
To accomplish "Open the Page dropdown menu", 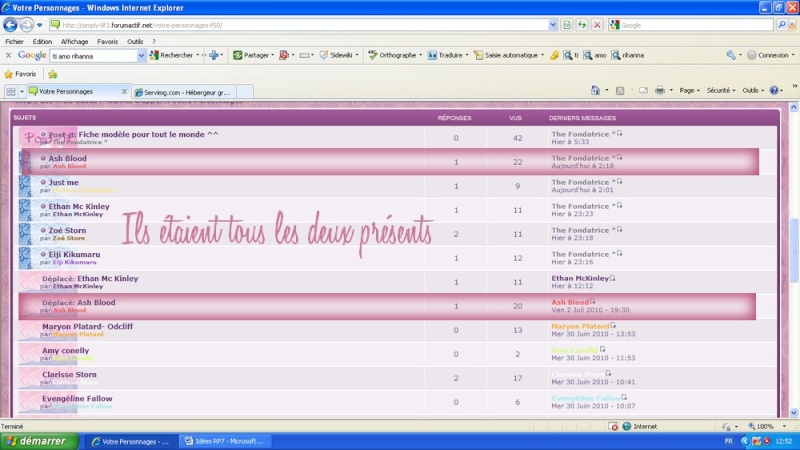I will tap(689, 90).
